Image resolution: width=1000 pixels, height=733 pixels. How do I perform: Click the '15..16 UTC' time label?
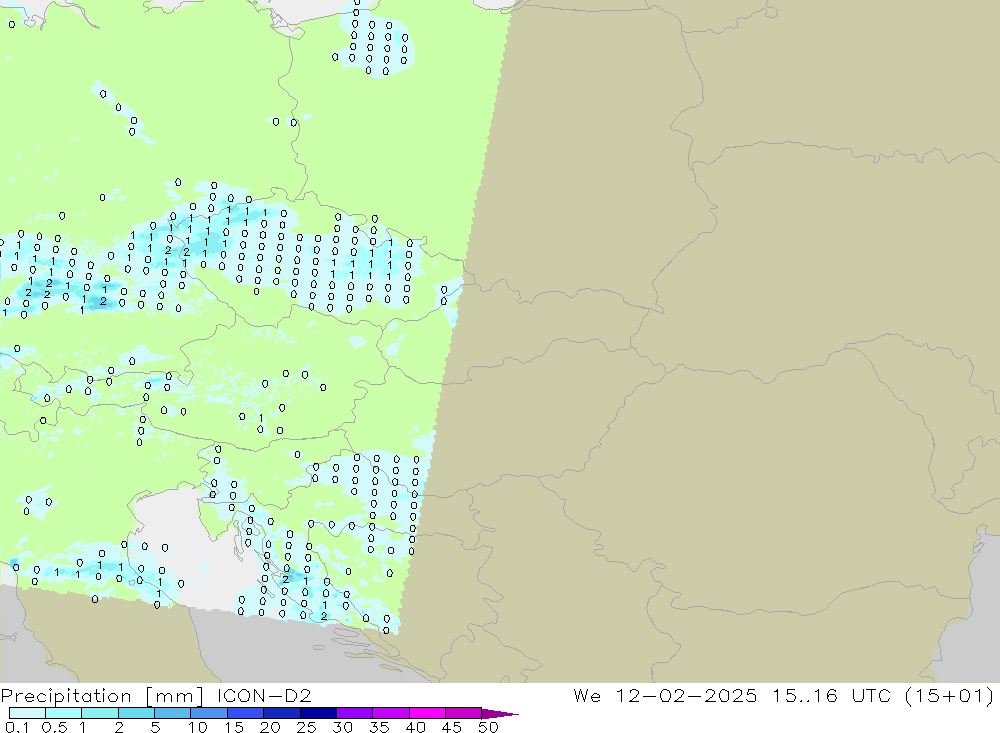coord(831,695)
